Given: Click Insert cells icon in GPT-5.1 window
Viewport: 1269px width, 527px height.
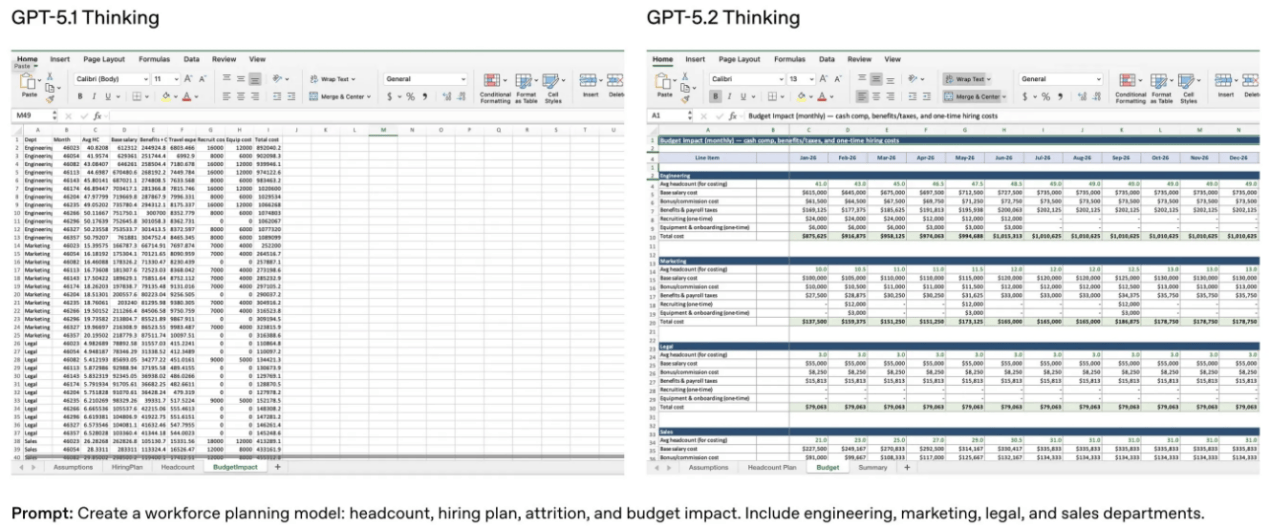Looking at the screenshot, I should 588,80.
